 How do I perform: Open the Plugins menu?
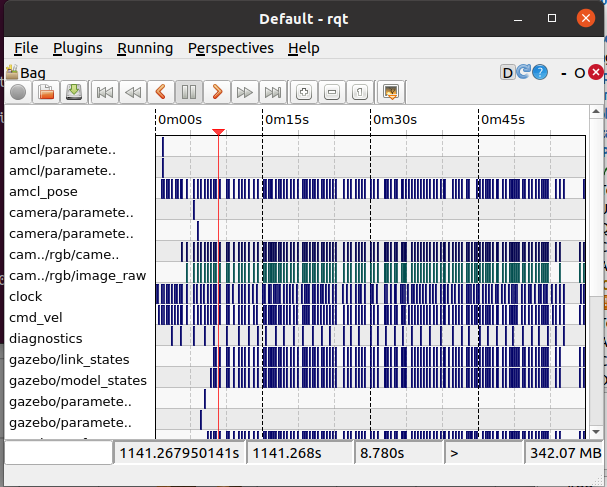click(77, 48)
